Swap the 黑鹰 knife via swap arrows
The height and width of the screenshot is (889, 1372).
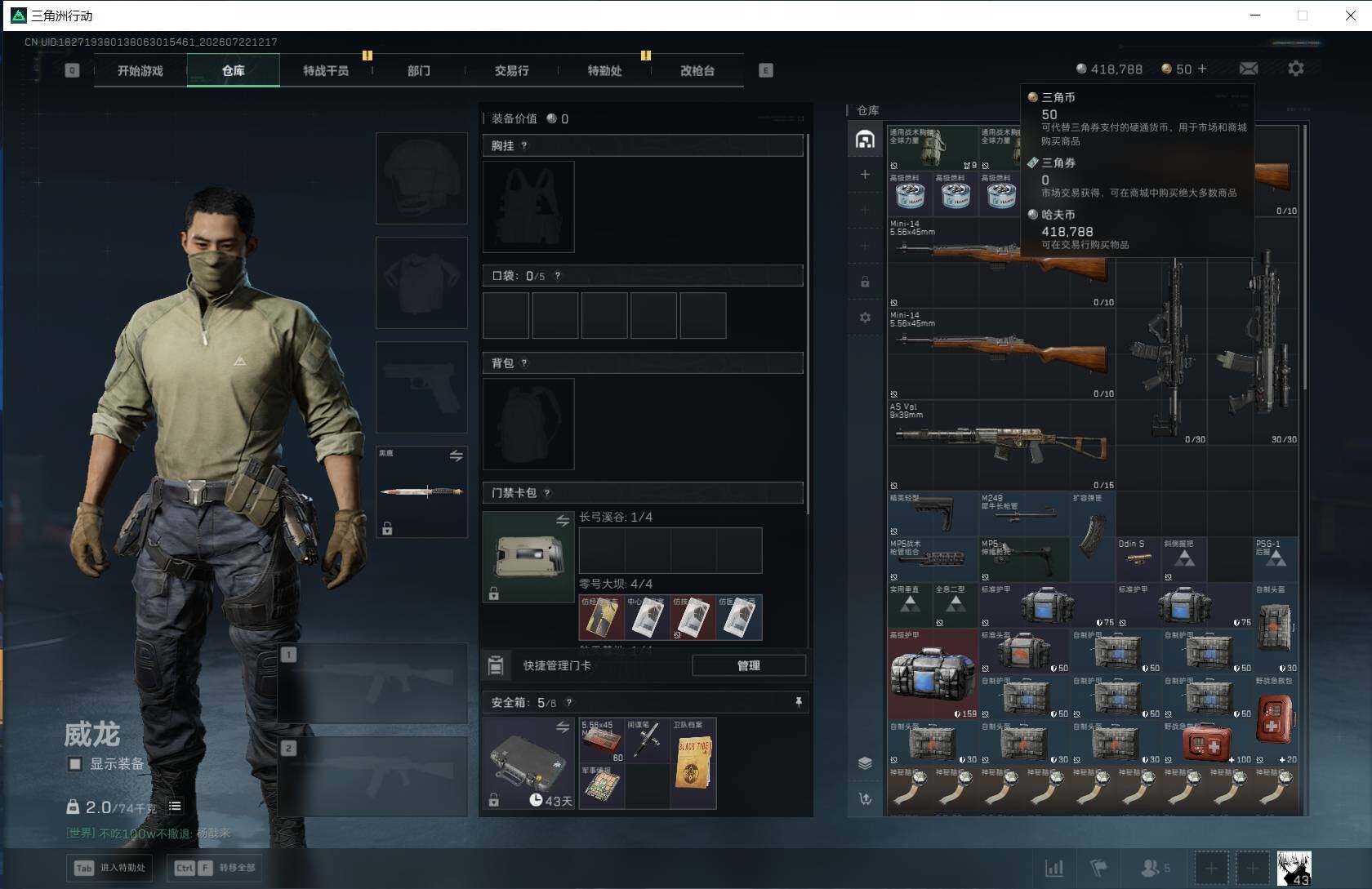[456, 456]
